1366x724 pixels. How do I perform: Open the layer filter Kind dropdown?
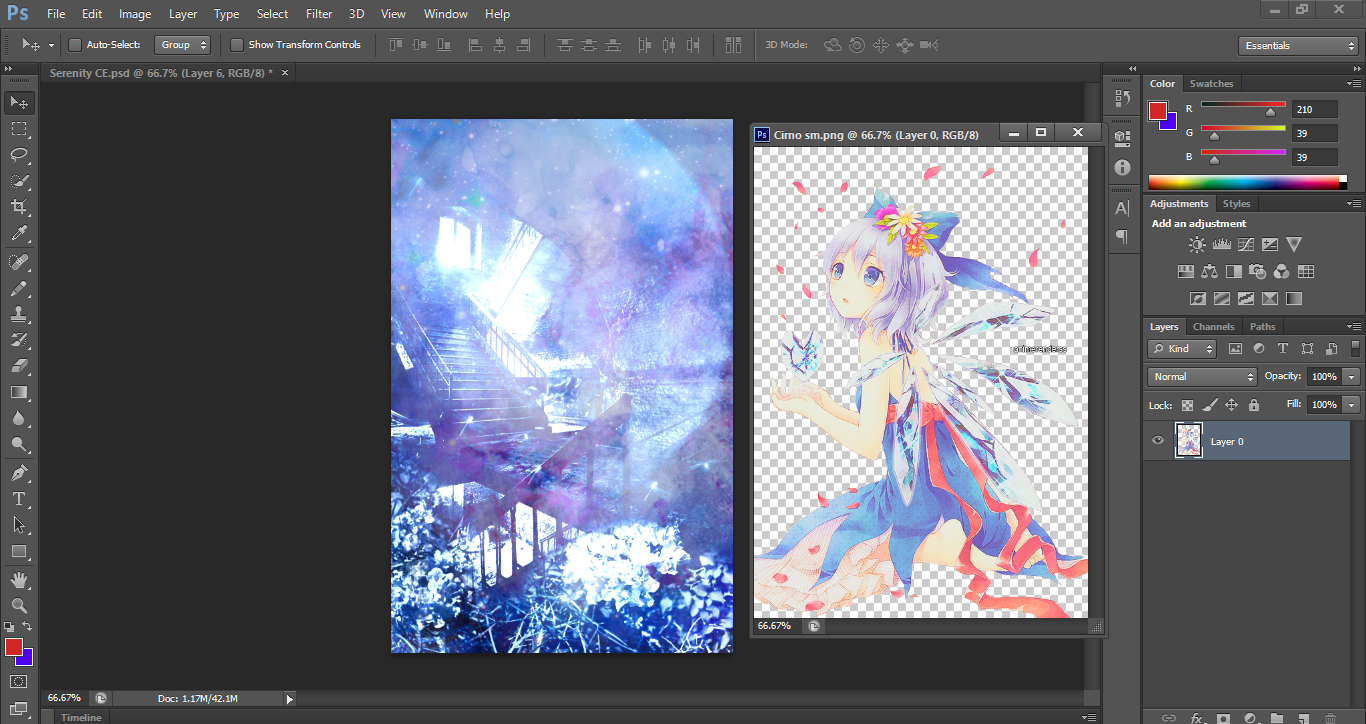1182,349
